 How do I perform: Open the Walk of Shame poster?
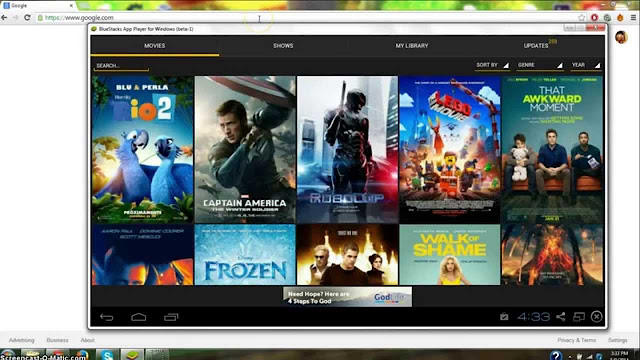pyautogui.click(x=450, y=255)
